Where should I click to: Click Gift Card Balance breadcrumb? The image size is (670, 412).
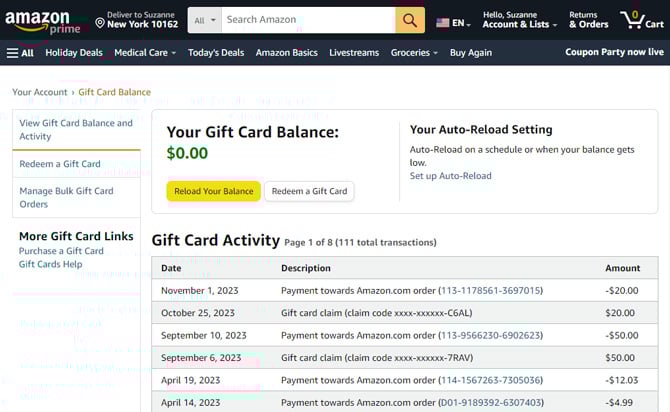coord(115,92)
